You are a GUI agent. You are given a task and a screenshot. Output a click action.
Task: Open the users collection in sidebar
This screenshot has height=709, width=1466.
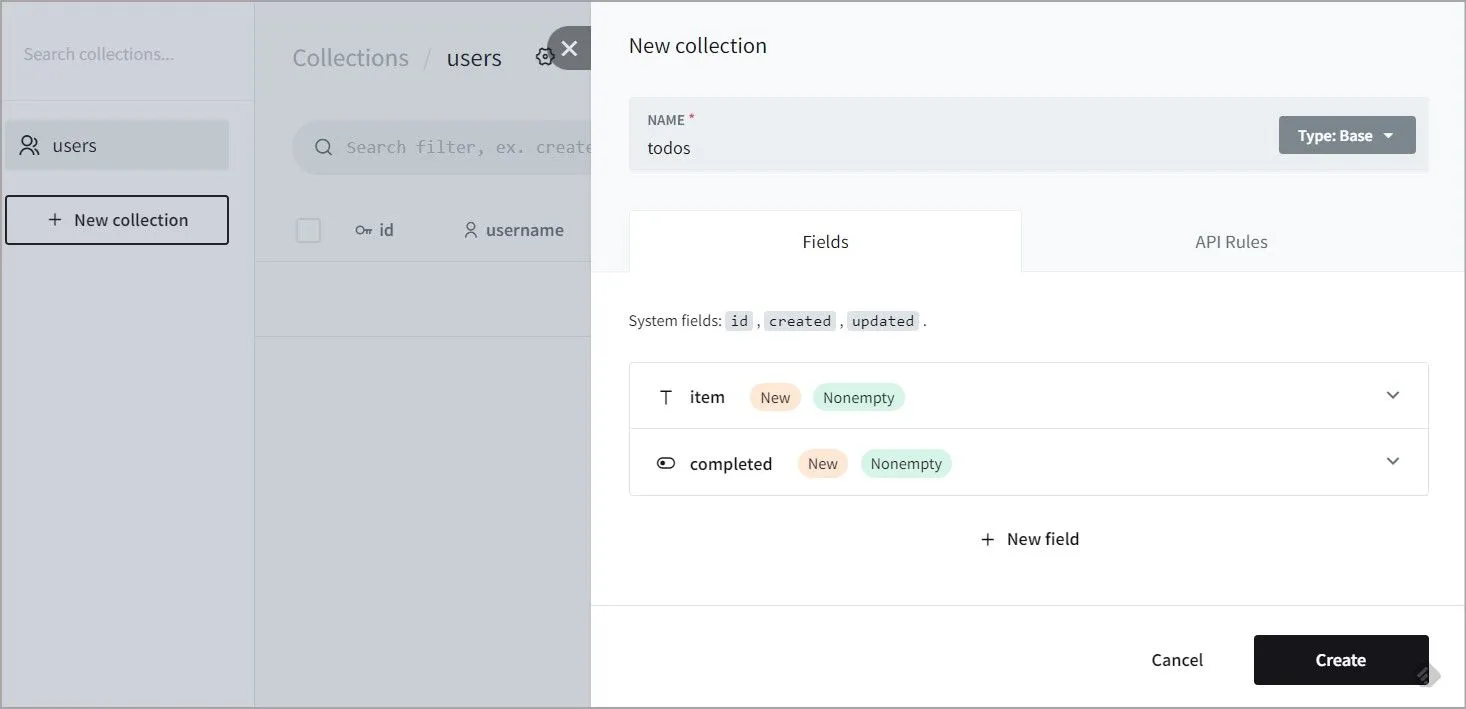[117, 146]
